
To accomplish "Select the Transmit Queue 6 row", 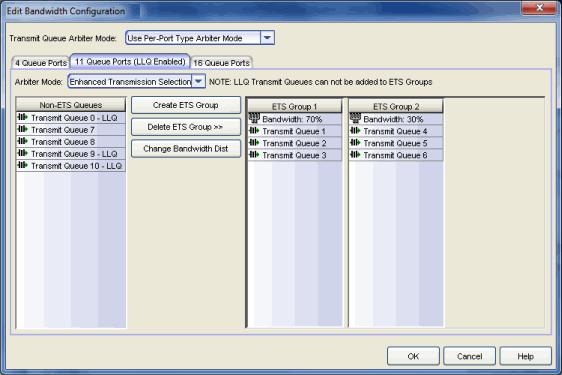I will 396,155.
